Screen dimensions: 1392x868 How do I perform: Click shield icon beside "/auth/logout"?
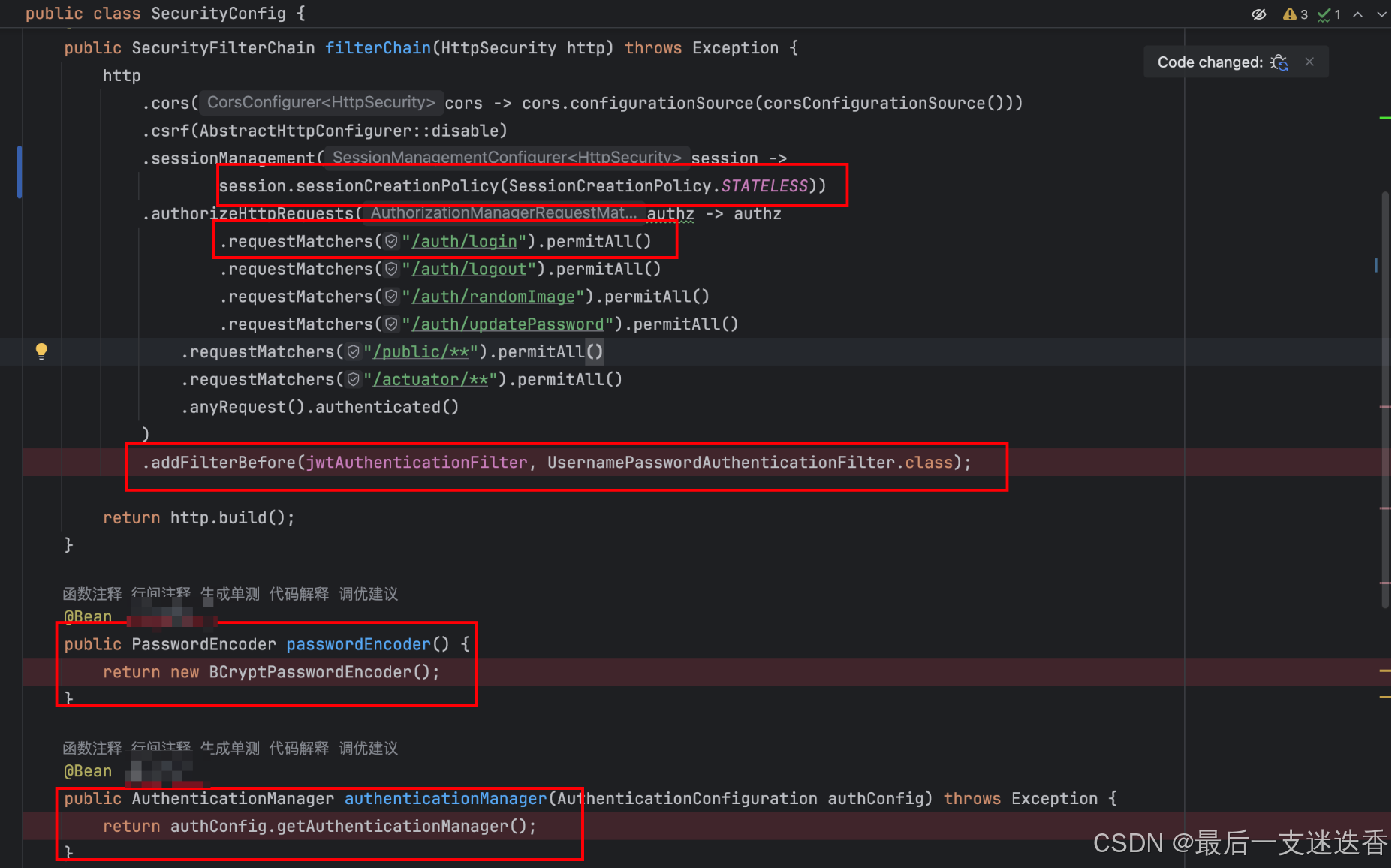click(391, 269)
